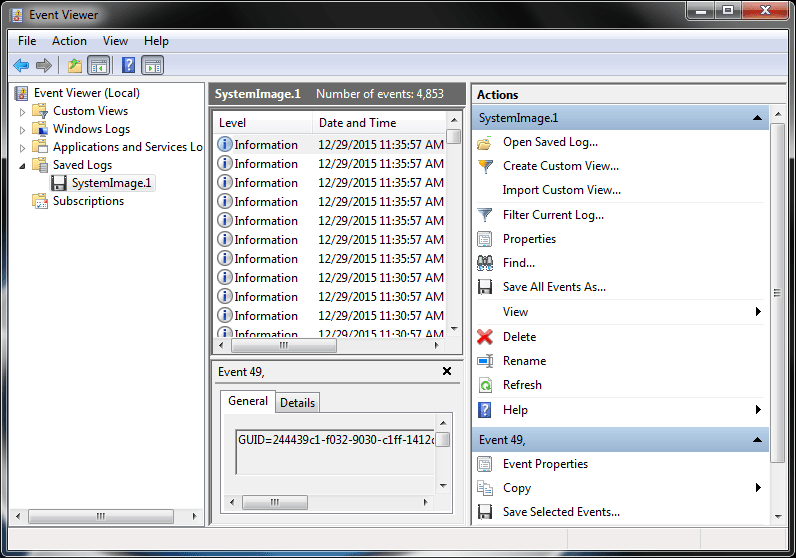Click the Find binoculars icon
Viewport: 796px width, 558px height.
485,263
